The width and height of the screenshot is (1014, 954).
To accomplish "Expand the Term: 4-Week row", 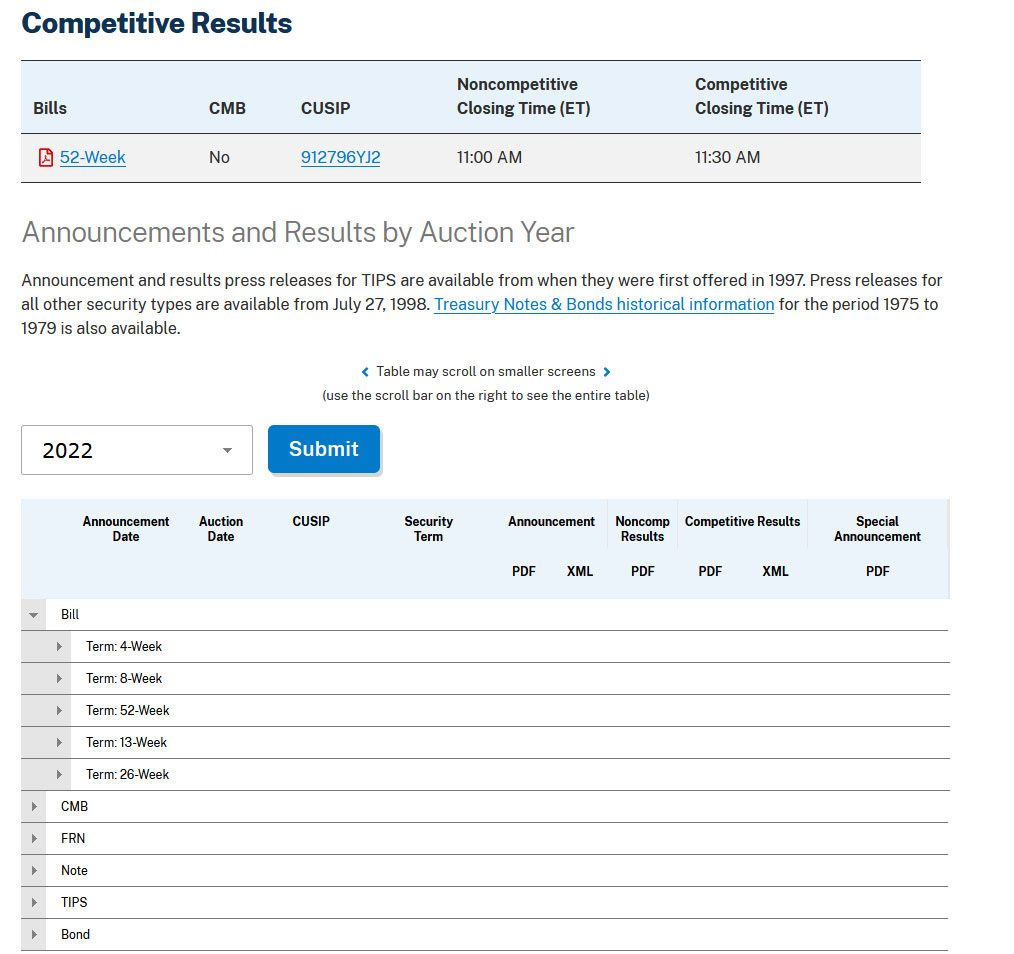I will click(x=59, y=647).
